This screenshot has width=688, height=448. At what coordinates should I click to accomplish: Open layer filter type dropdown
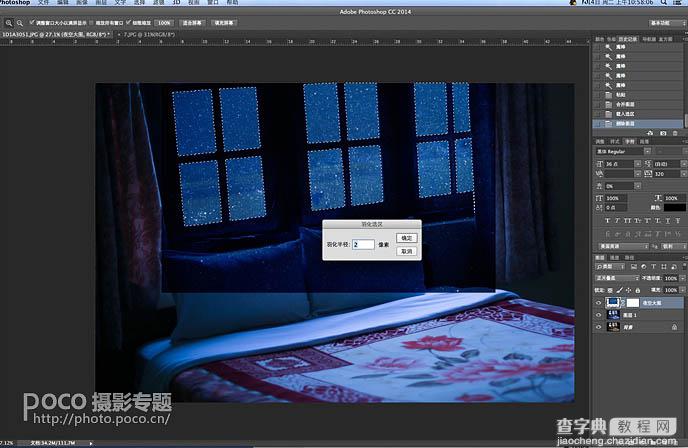click(x=610, y=266)
